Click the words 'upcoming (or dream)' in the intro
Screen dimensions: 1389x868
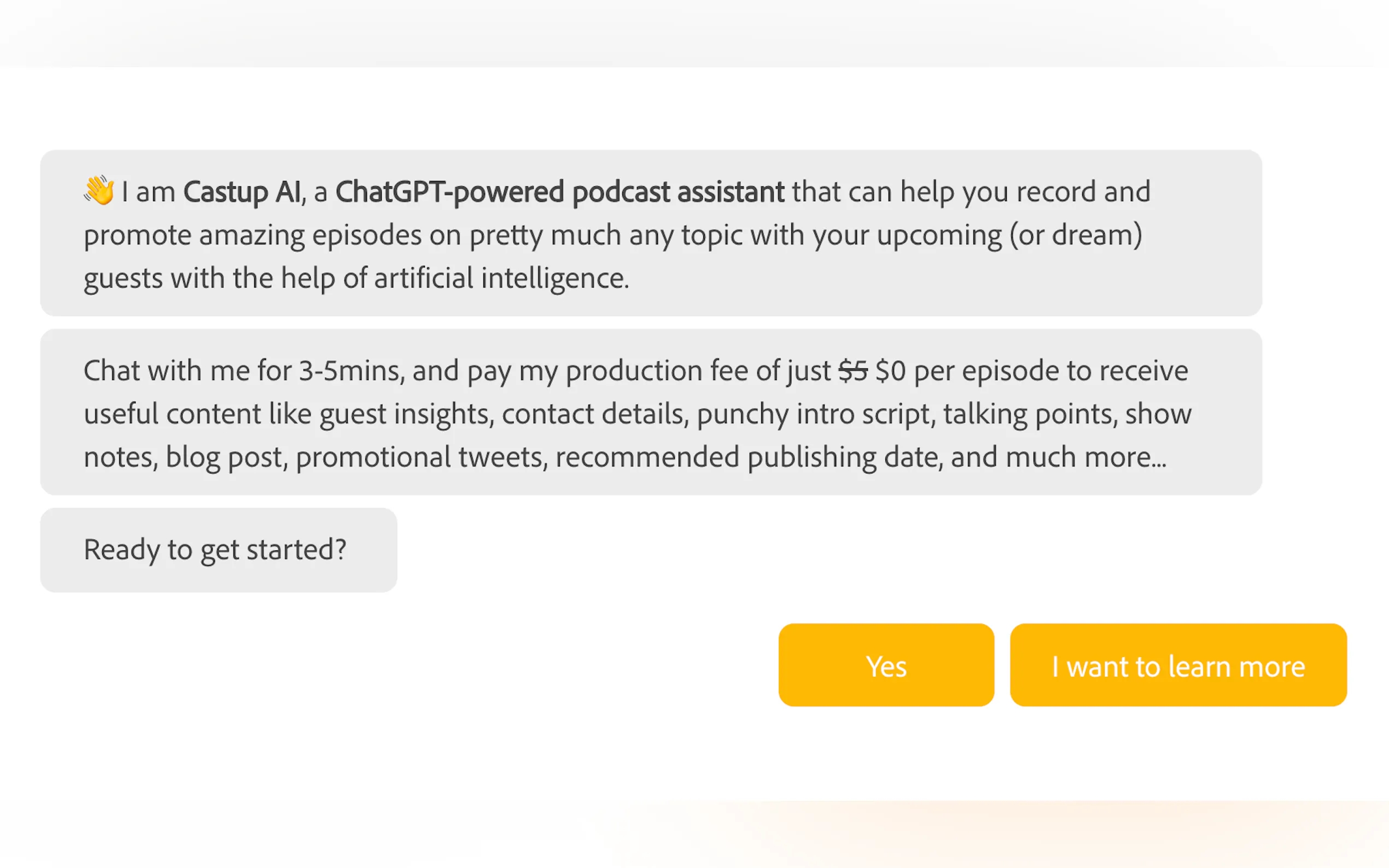point(1009,236)
